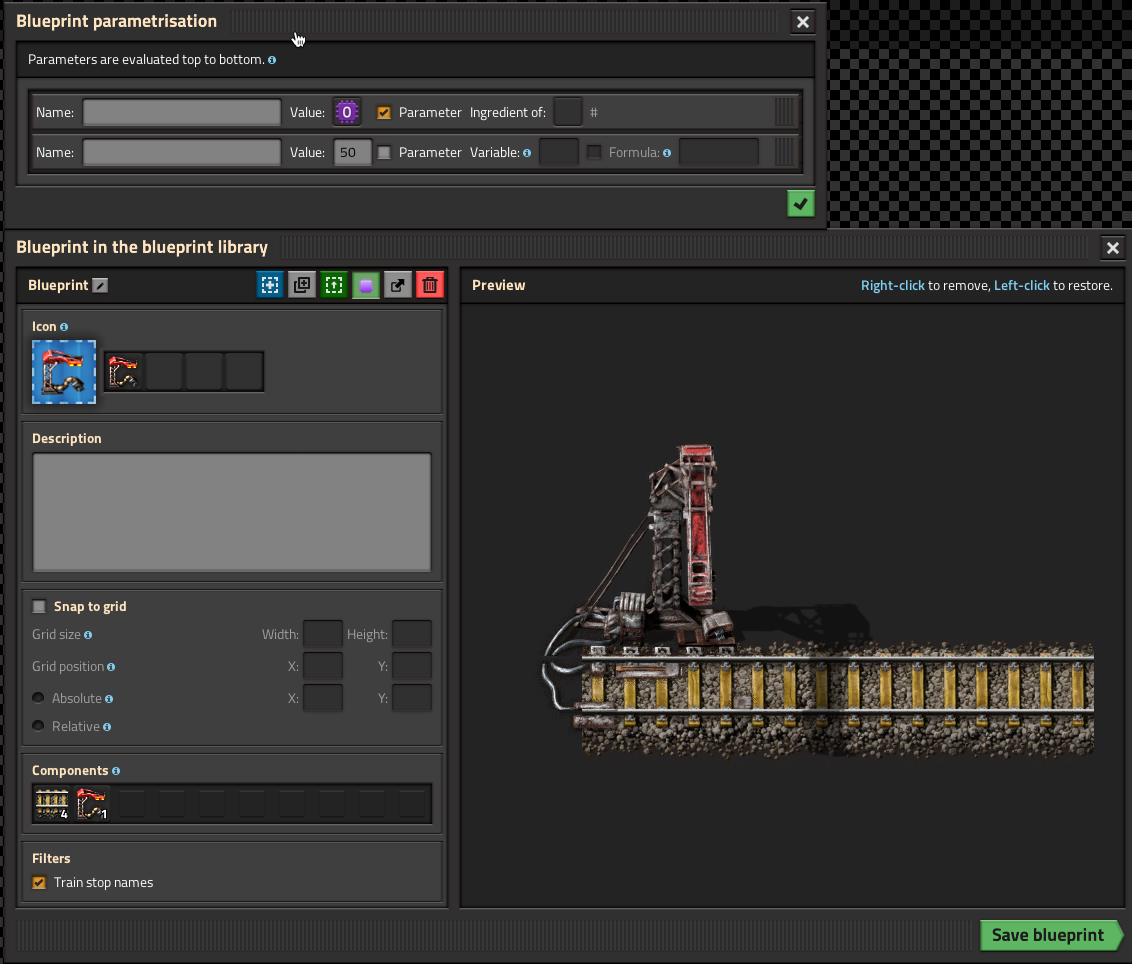
Task: Delete blueprint with red trash icon
Action: 430,285
